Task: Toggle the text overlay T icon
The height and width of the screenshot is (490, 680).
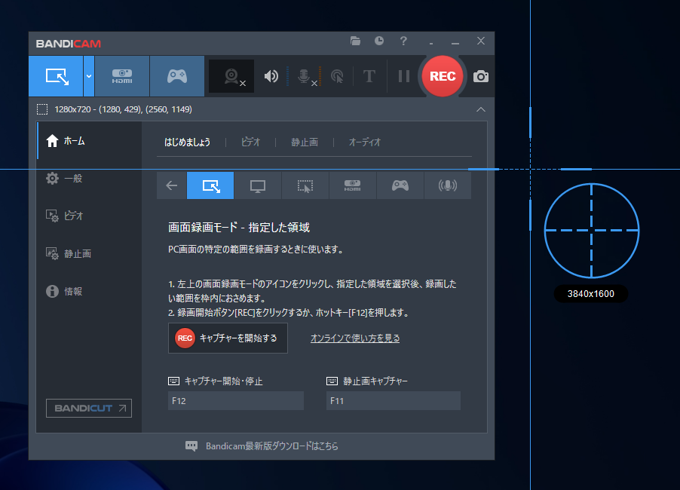Action: point(369,76)
